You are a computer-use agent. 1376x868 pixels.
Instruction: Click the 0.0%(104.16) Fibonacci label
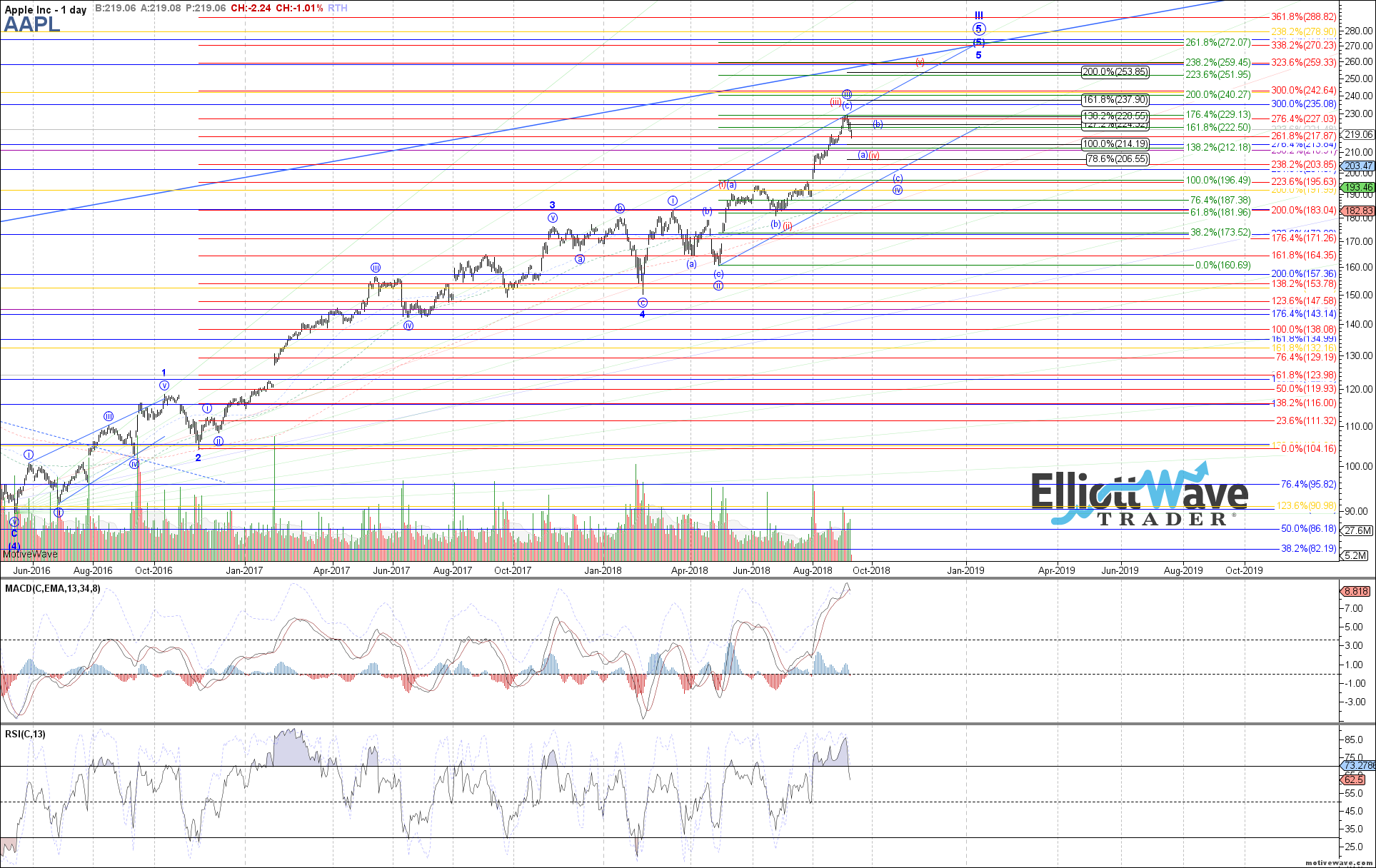point(1309,449)
